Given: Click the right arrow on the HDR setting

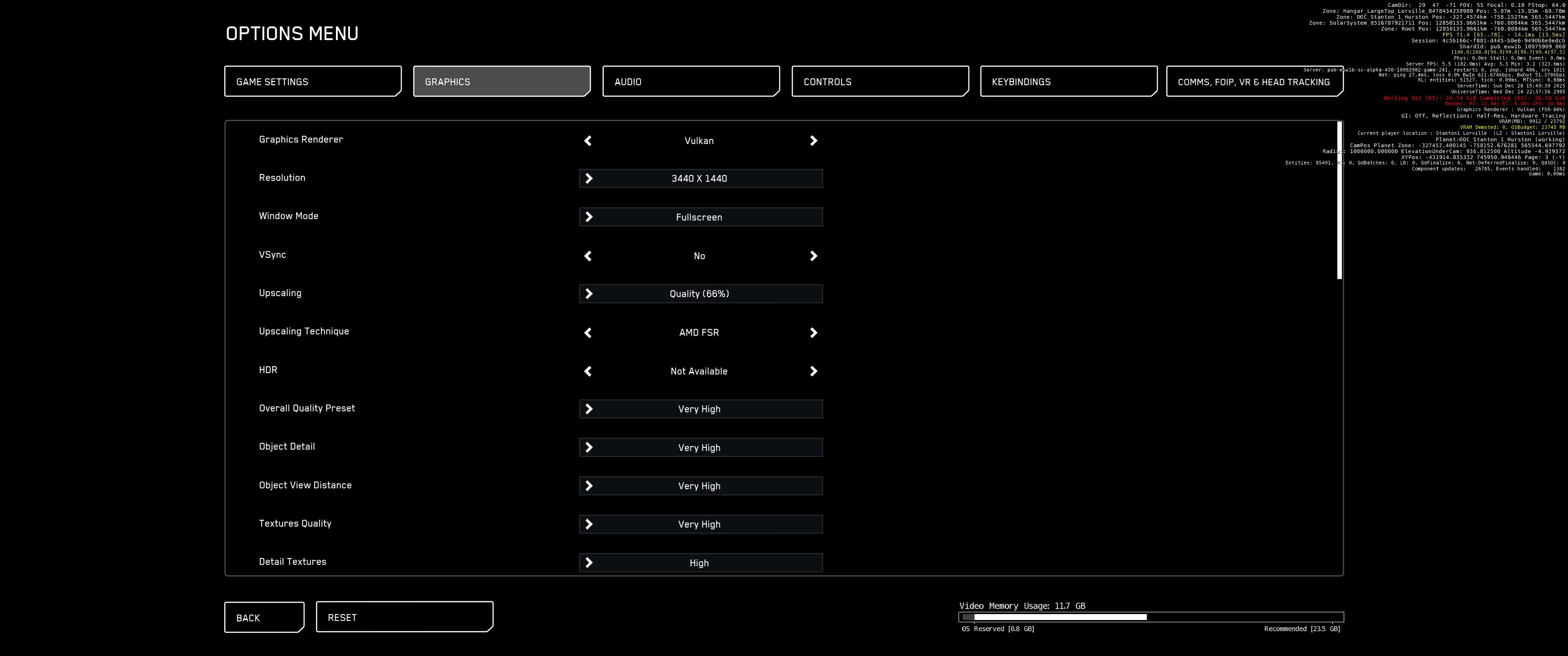Looking at the screenshot, I should pos(813,371).
